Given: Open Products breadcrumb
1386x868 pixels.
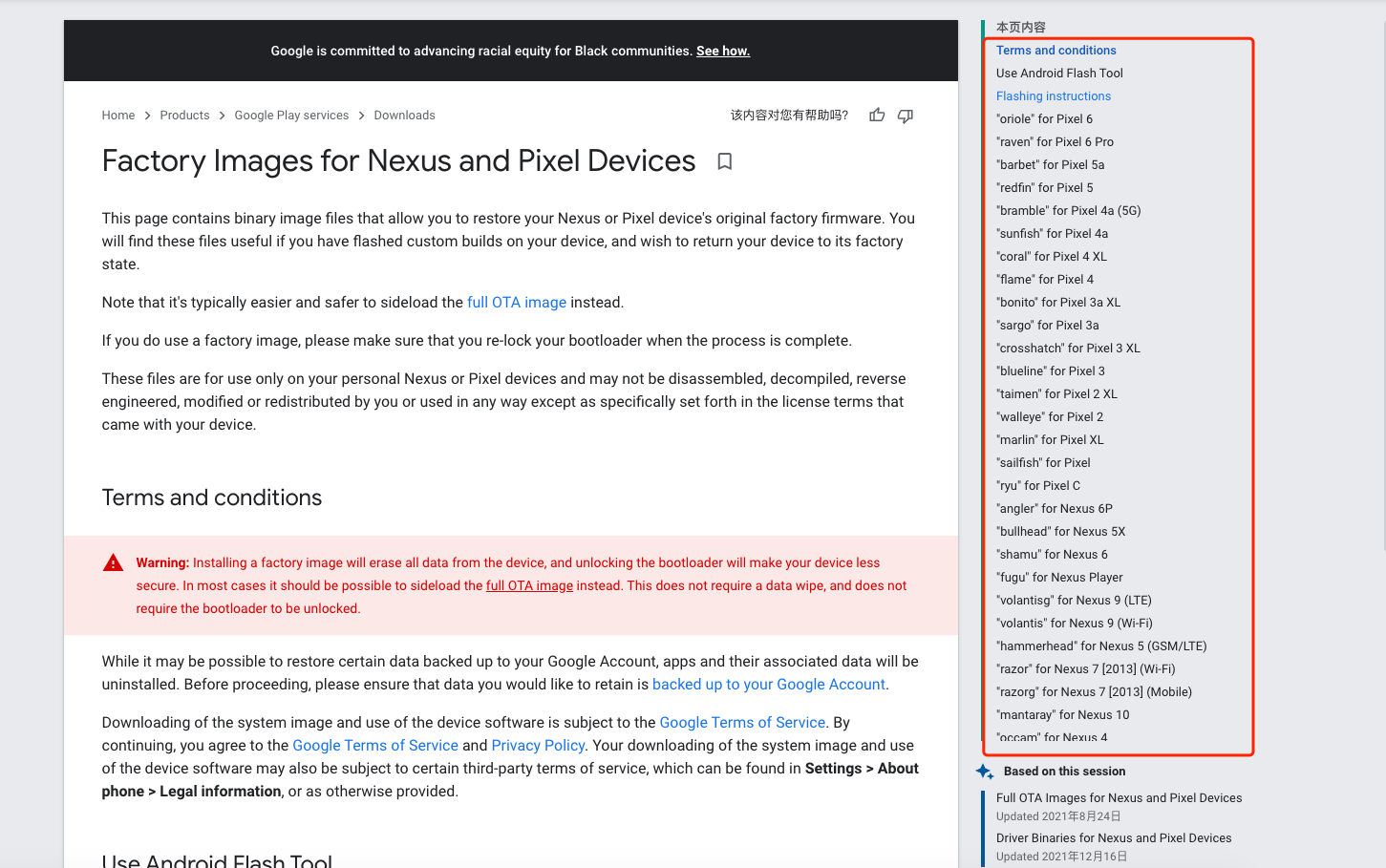Looking at the screenshot, I should 184,116.
